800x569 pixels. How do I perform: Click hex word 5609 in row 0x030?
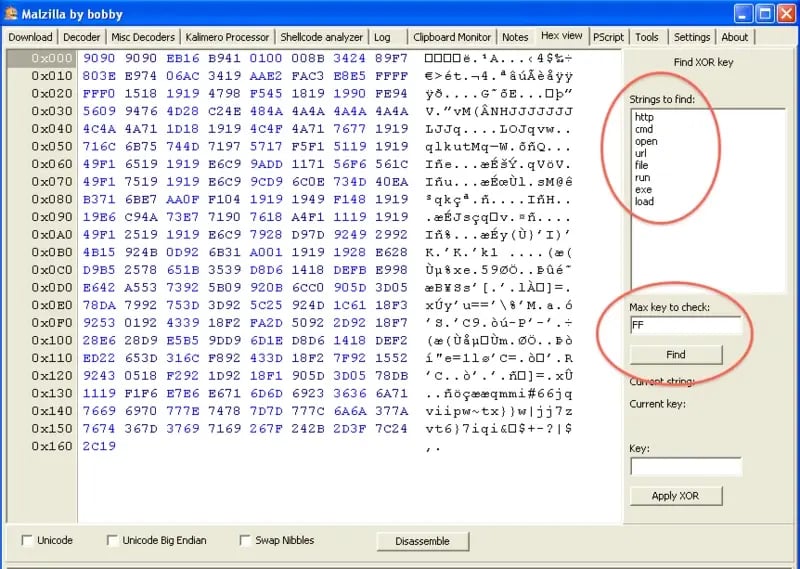click(99, 111)
